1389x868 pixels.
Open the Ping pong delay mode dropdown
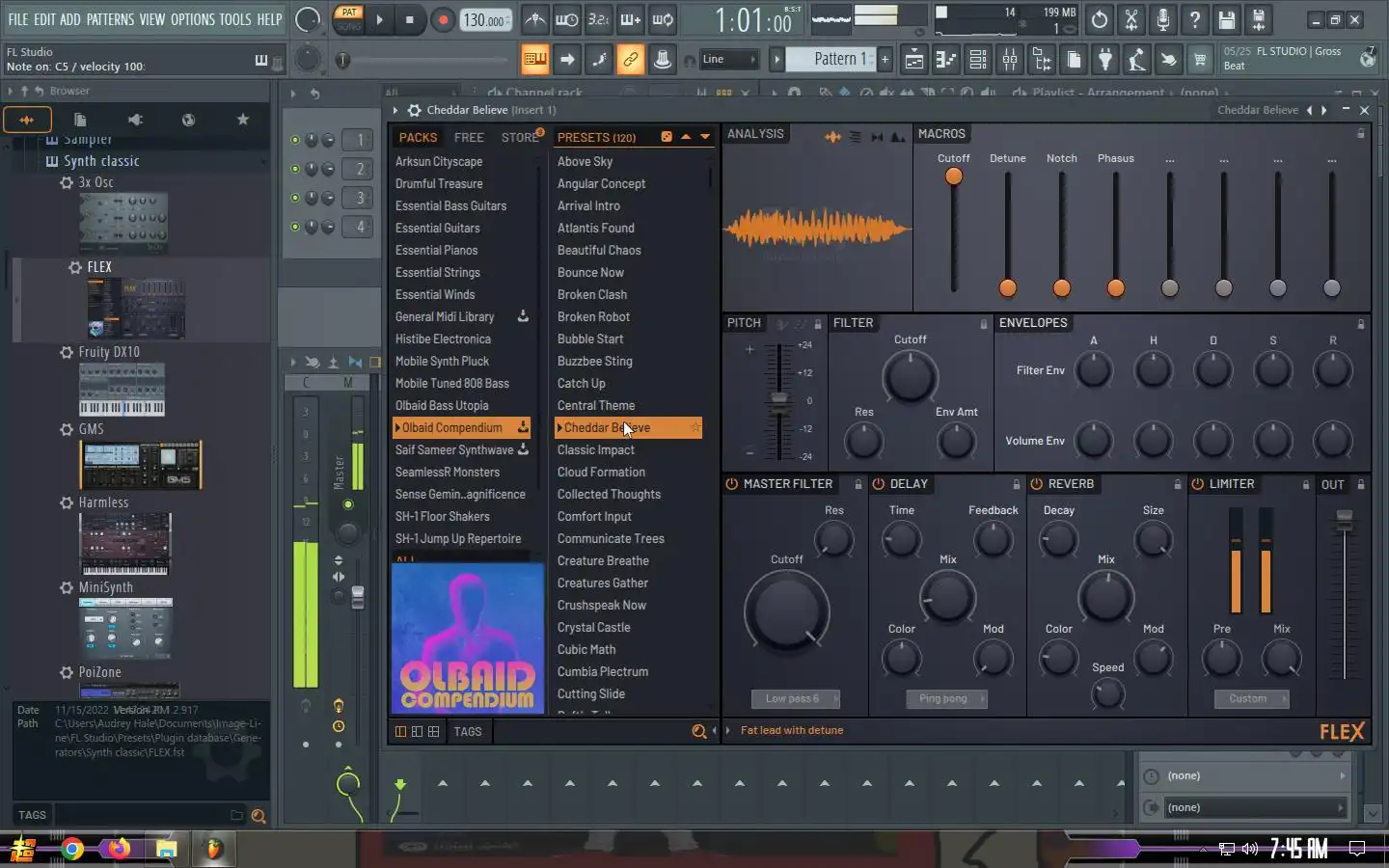pos(946,699)
